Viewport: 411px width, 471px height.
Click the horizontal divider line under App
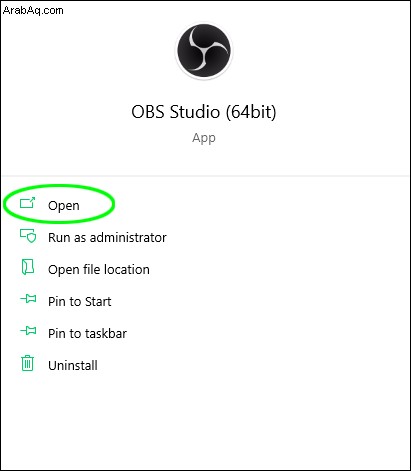[205, 176]
